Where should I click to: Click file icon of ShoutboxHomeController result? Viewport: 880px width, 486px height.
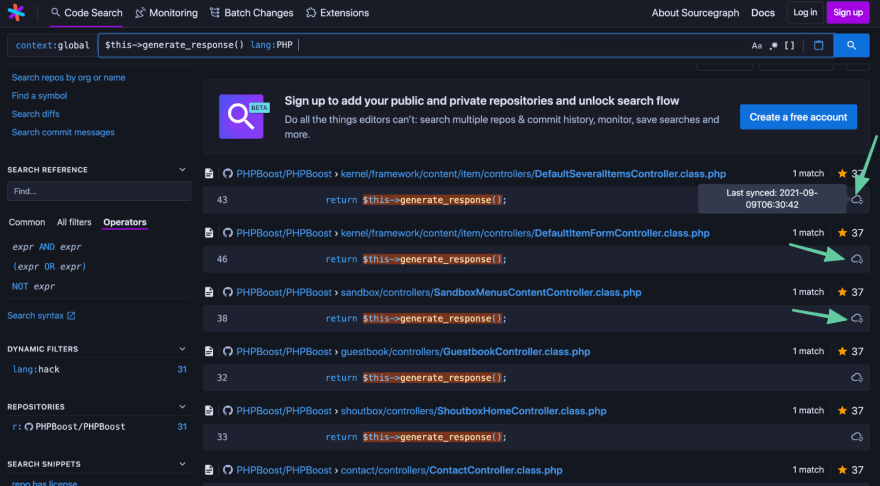(209, 411)
